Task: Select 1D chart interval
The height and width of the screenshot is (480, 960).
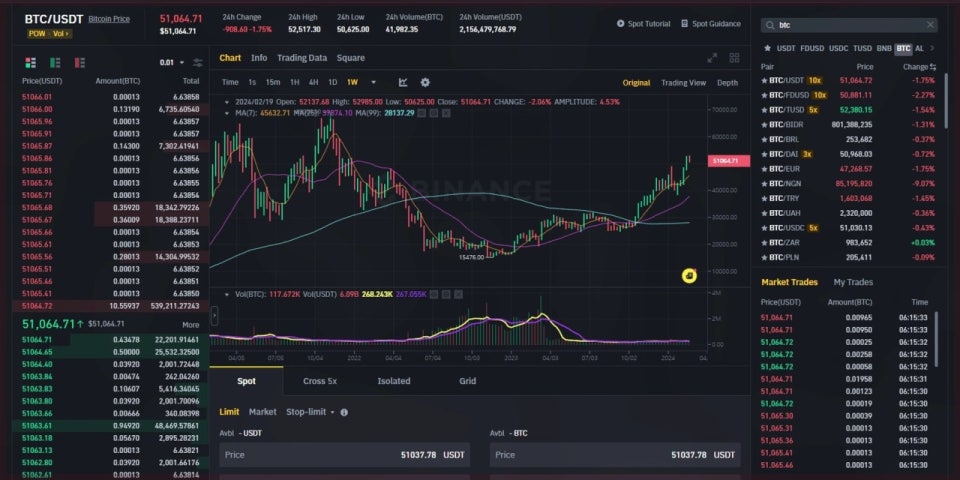Action: coord(332,82)
